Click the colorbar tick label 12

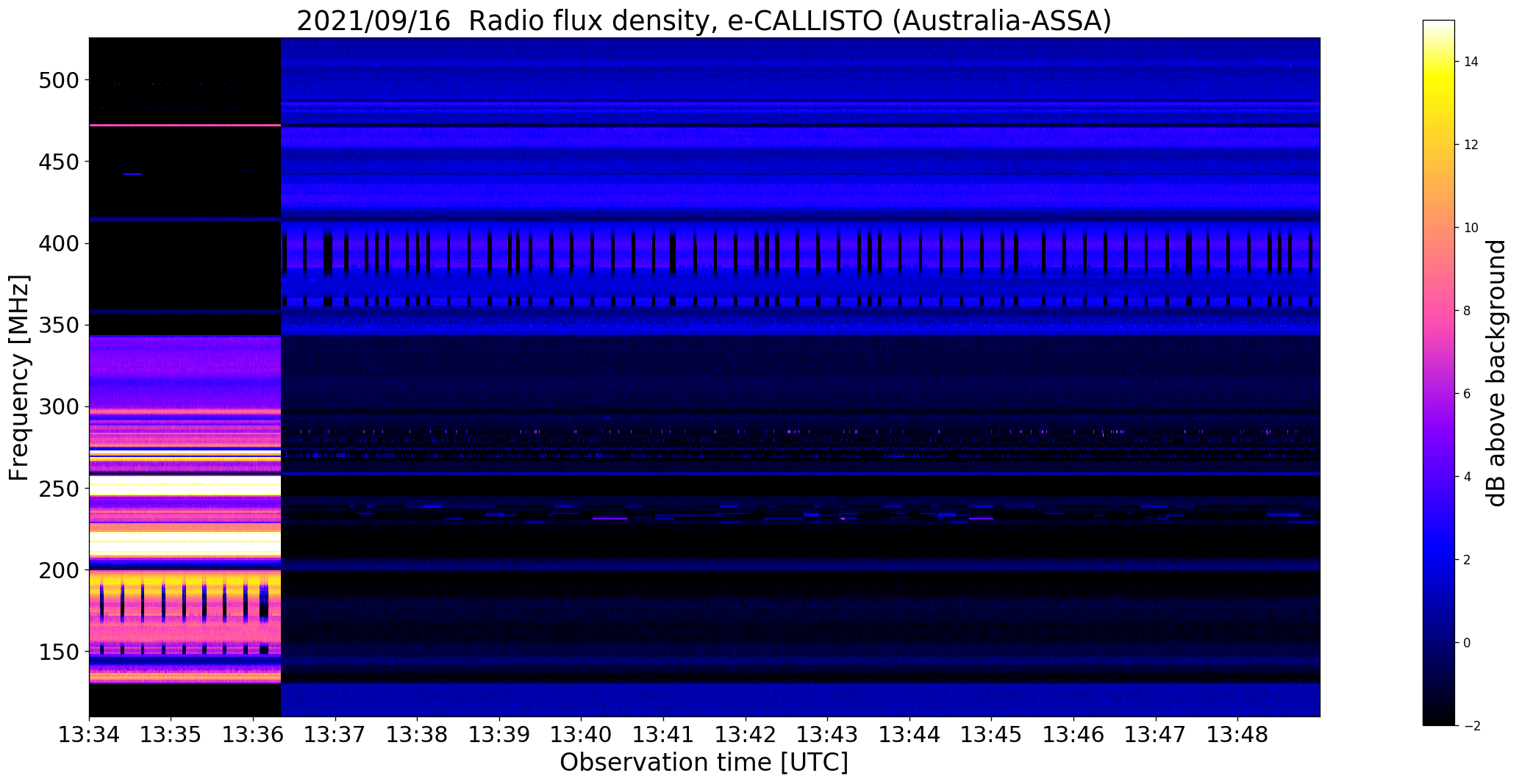[1471, 145]
